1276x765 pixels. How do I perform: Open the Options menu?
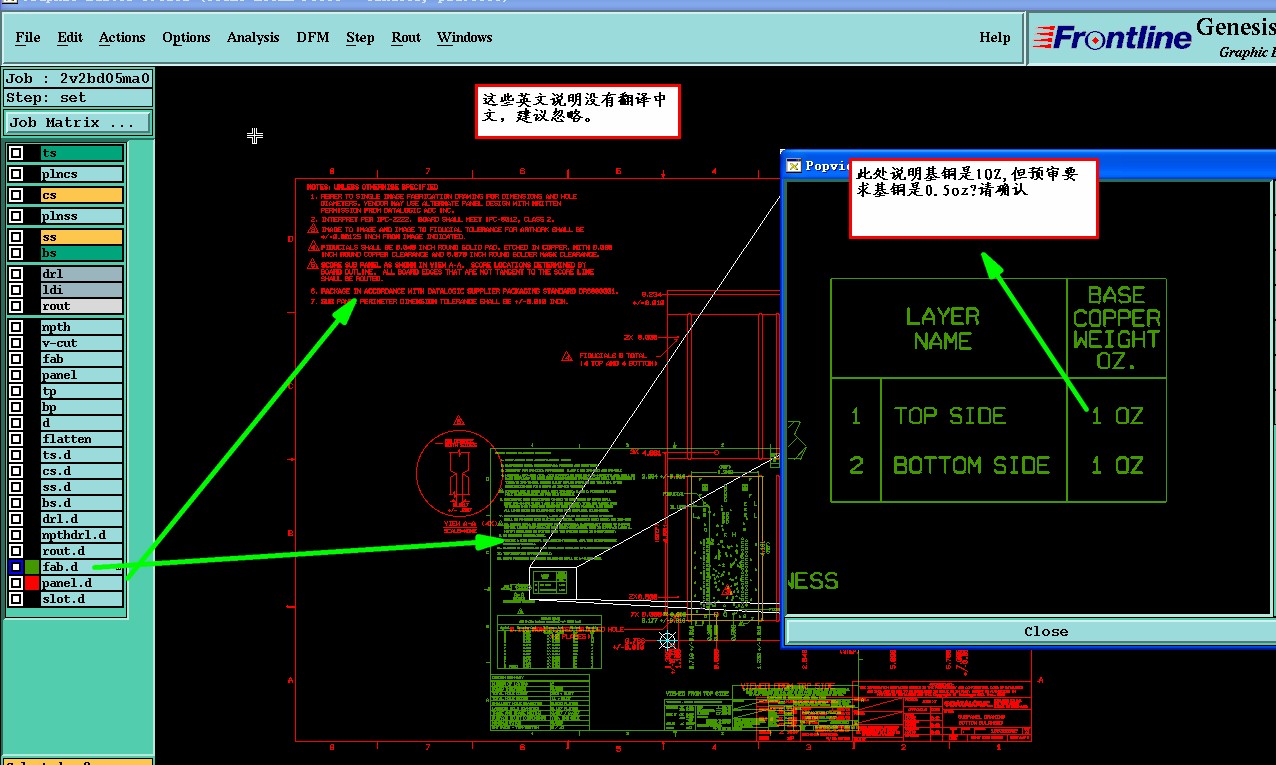[x=186, y=37]
